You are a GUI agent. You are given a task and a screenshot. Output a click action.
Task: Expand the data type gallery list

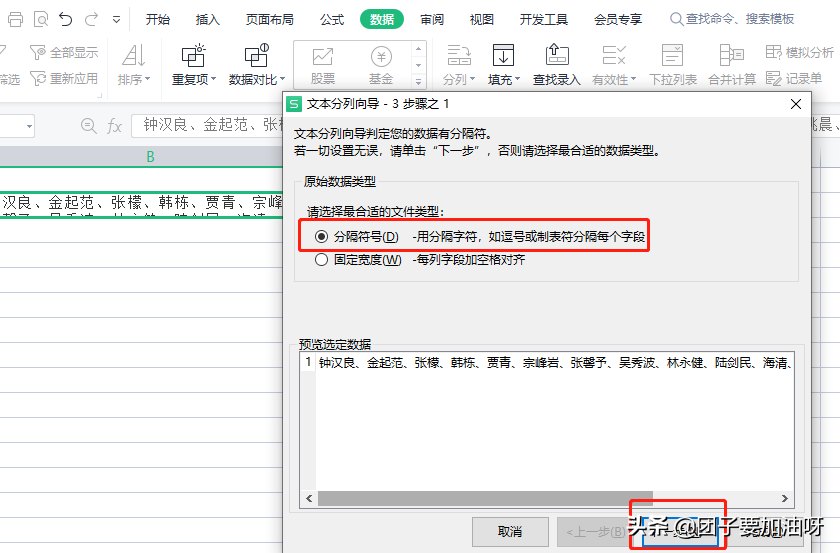click(418, 81)
